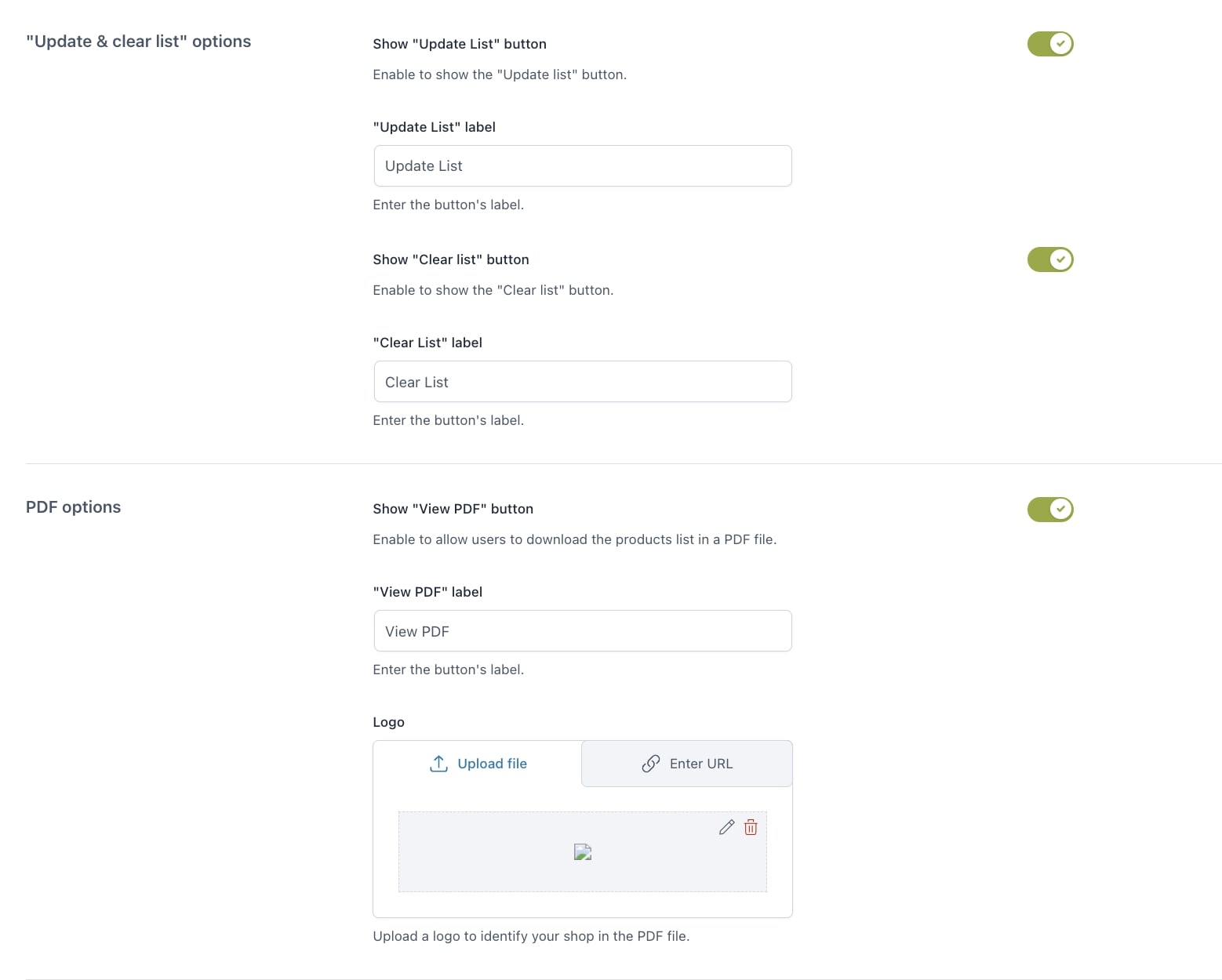The image size is (1222, 980).
Task: Turn off Show "Clear list" button switch
Action: coord(1049,260)
